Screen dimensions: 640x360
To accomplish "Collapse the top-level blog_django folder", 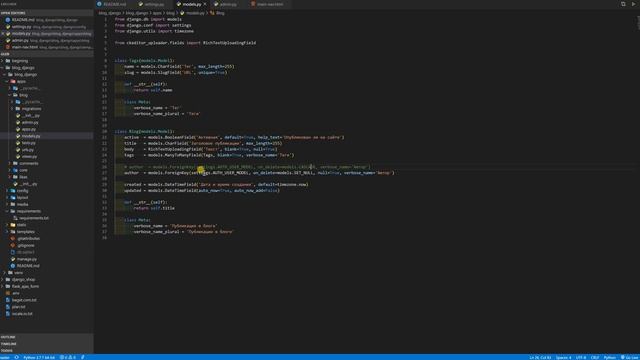I will [x=47, y=68].
